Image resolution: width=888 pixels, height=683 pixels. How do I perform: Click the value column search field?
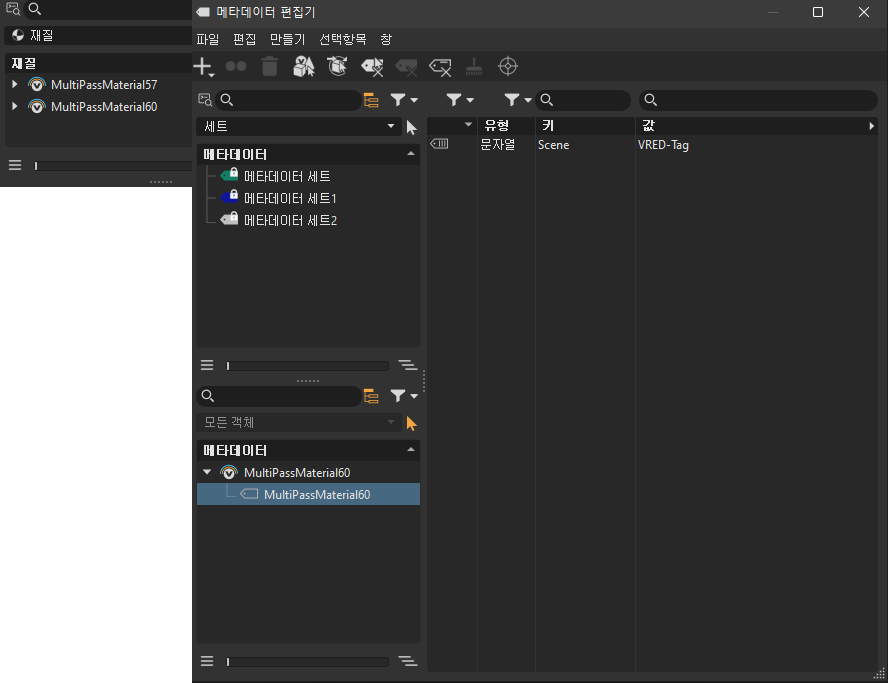point(758,100)
